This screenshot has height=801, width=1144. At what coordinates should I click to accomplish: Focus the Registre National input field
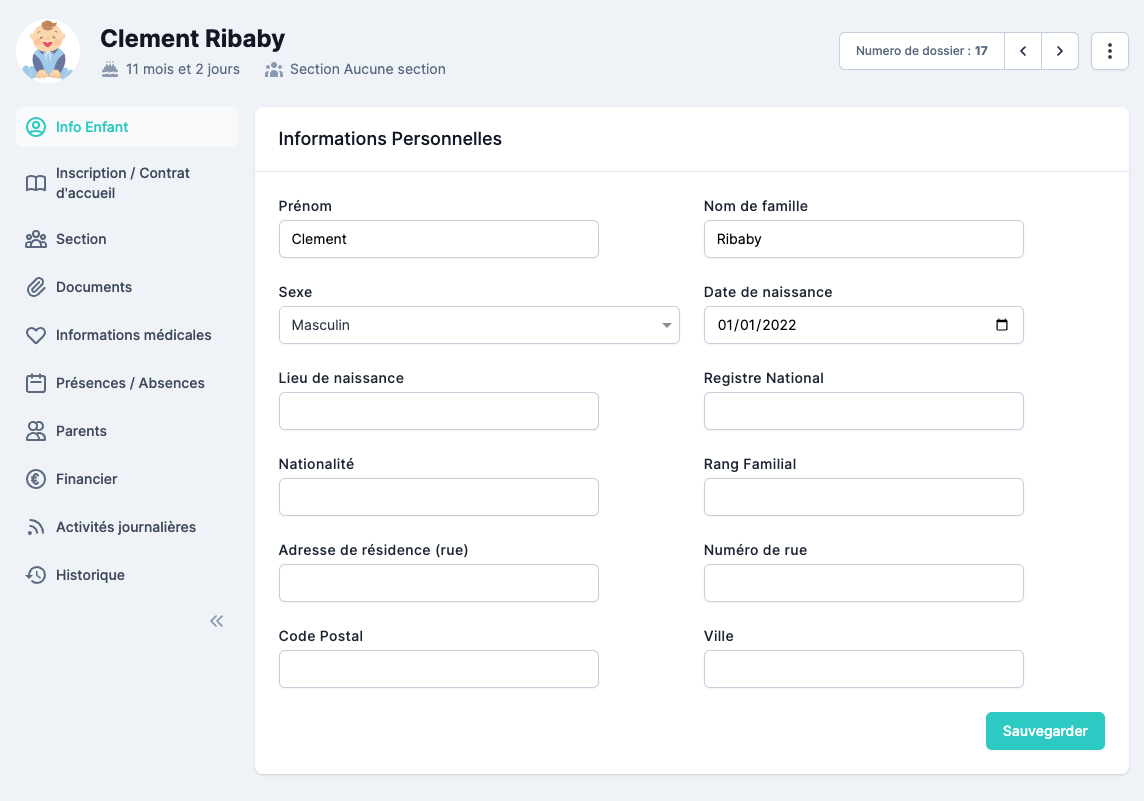pos(863,411)
